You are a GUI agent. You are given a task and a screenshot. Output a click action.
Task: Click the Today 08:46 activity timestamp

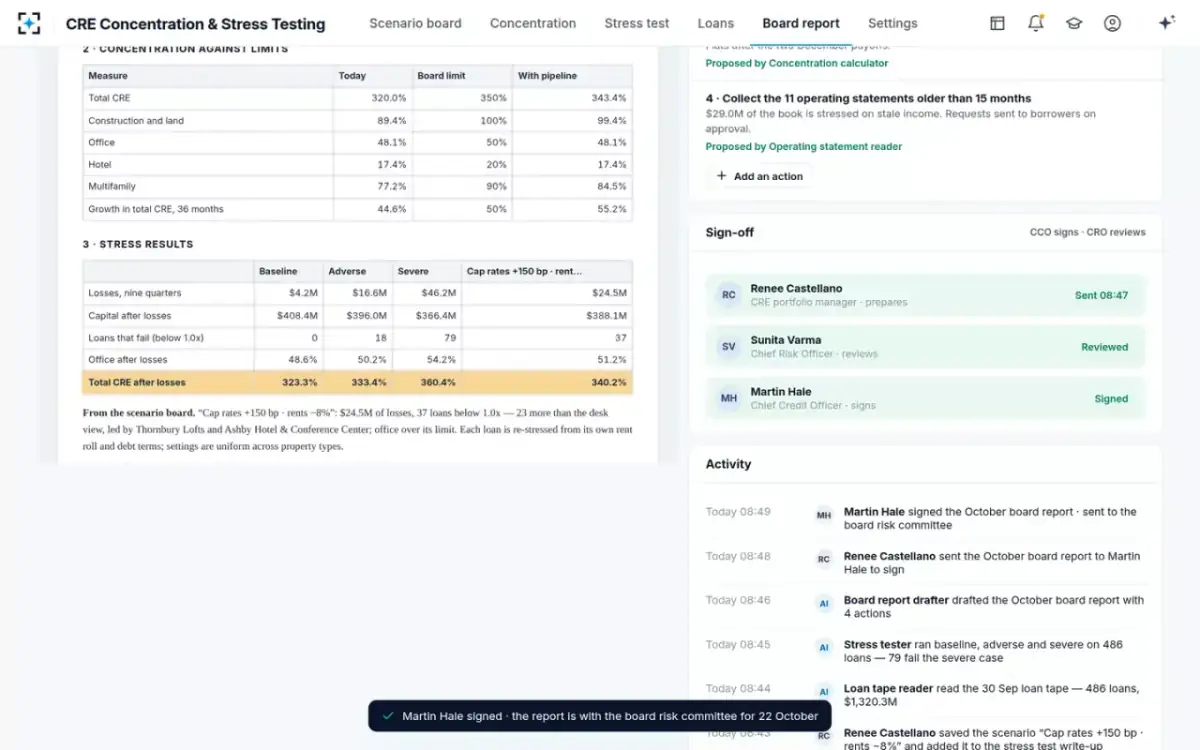(738, 600)
